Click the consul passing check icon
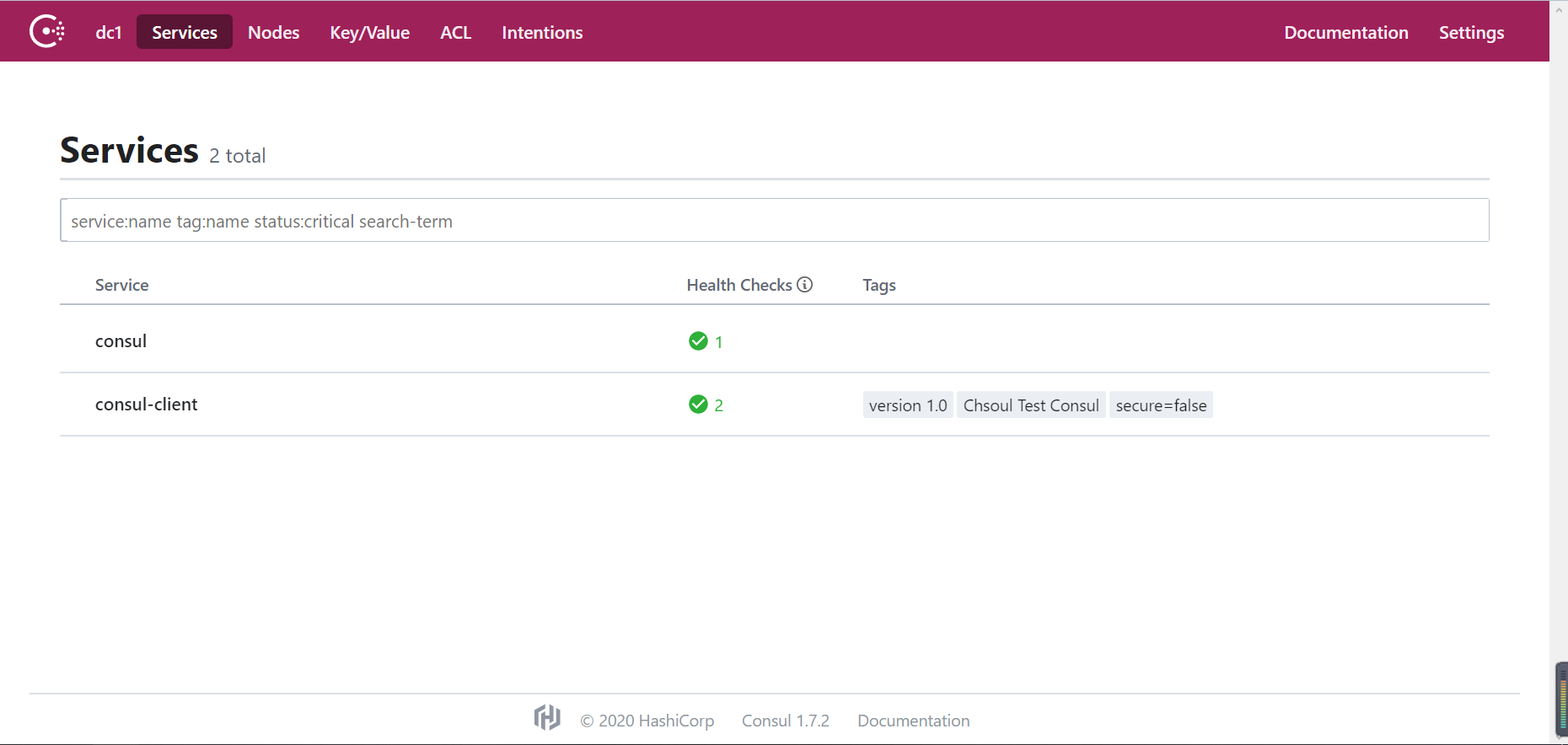Viewport: 1568px width, 745px height. [x=698, y=340]
